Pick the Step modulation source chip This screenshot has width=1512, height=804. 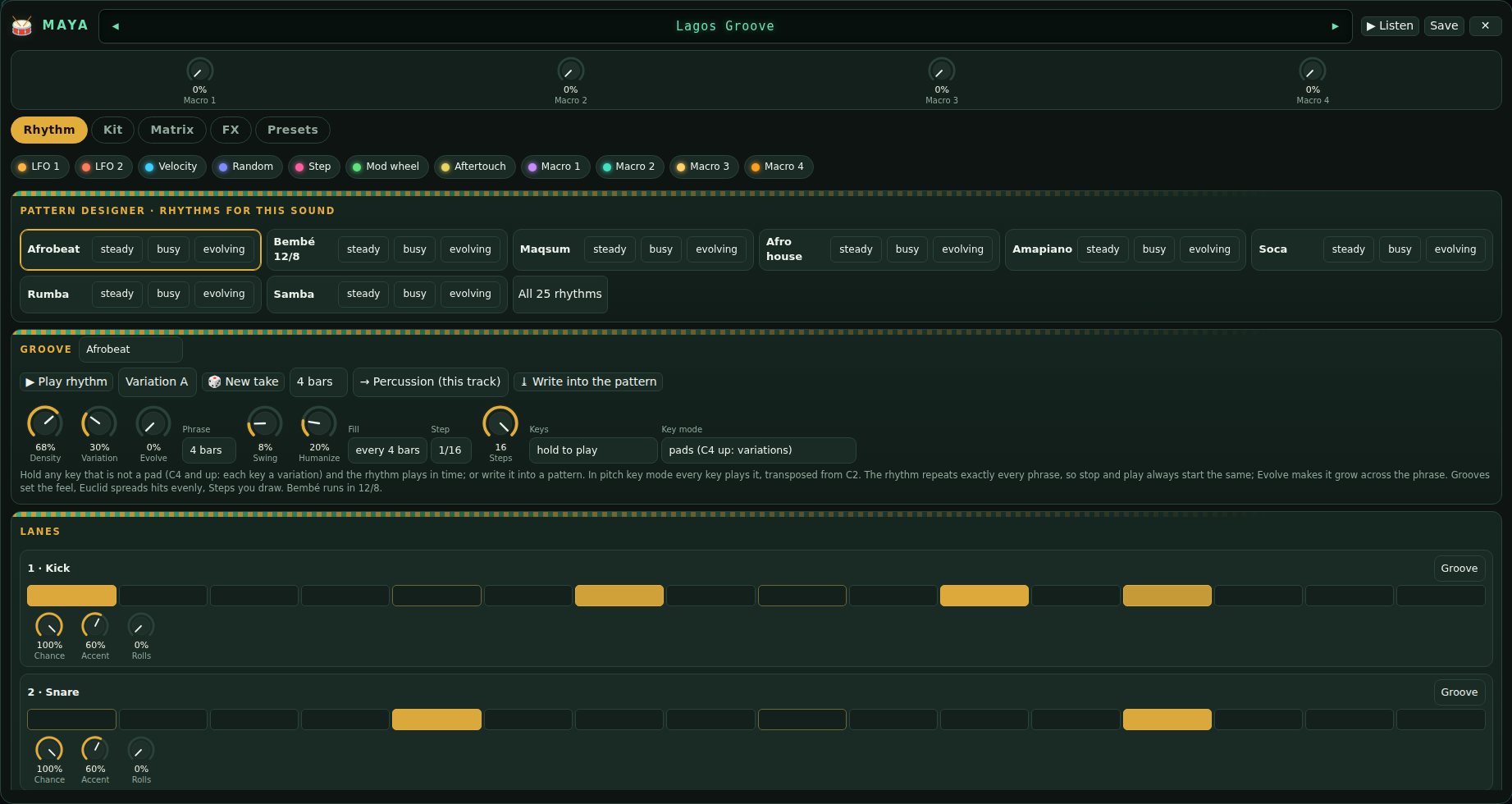pos(314,167)
